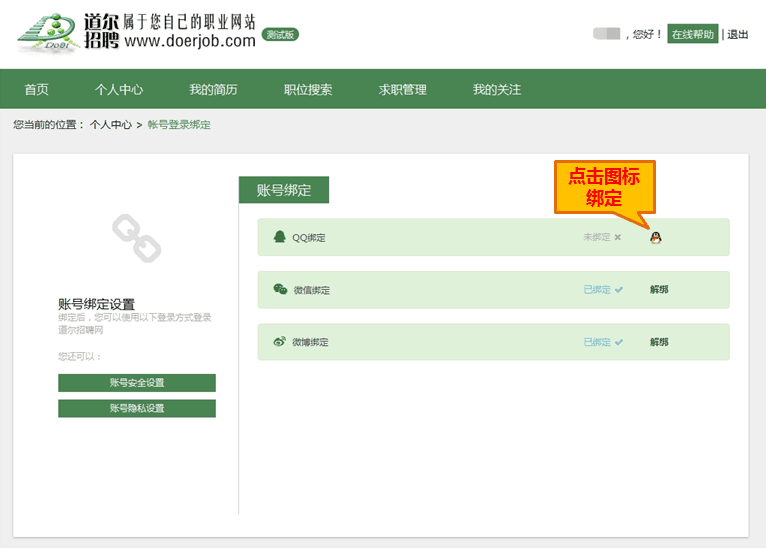The image size is (766, 548).
Task: Open 职位搜索 from the navigation bar
Action: (308, 90)
